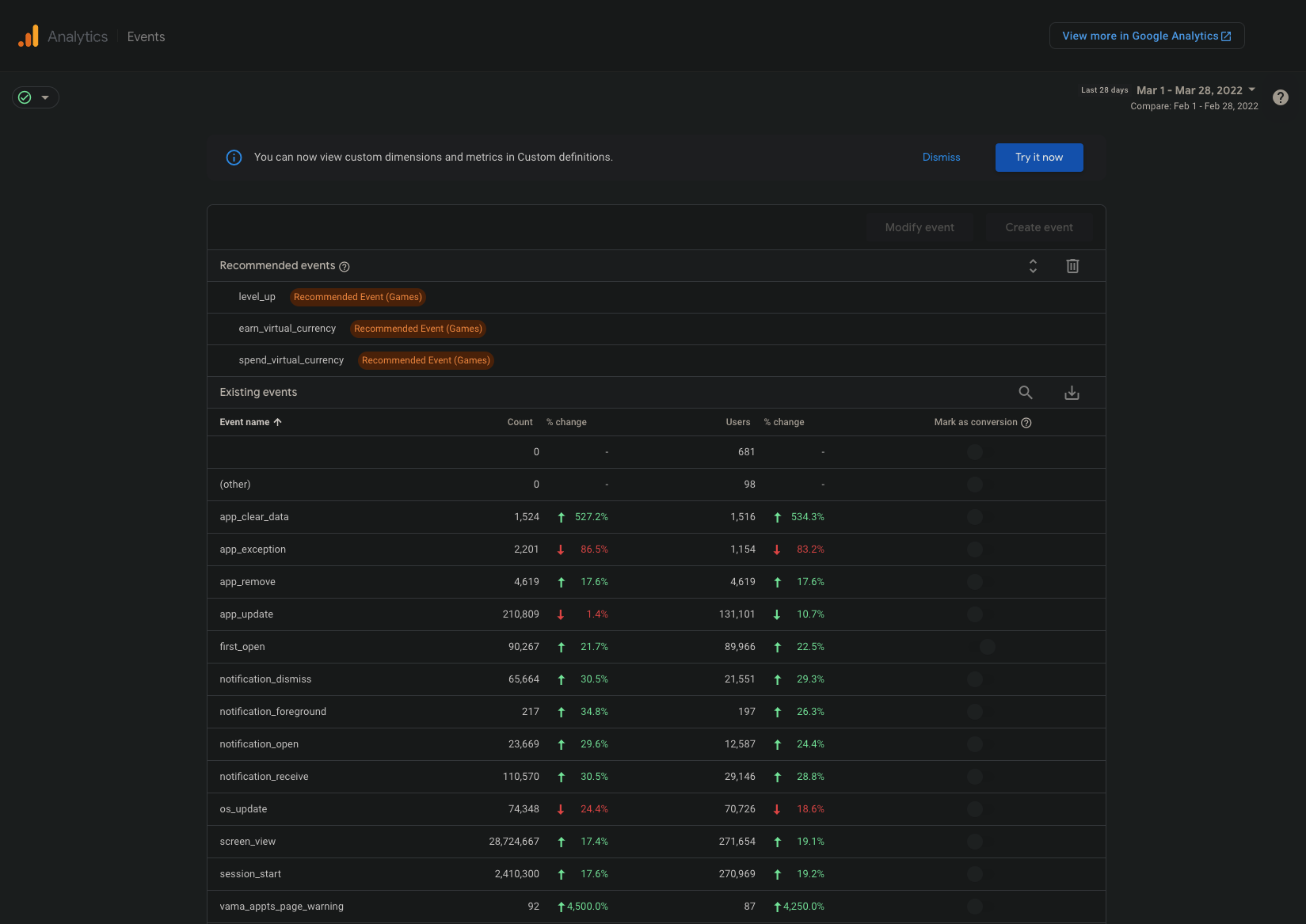Screen dimensions: 1306x924
Task: Toggle conversion for notification_open
Action: click(975, 744)
